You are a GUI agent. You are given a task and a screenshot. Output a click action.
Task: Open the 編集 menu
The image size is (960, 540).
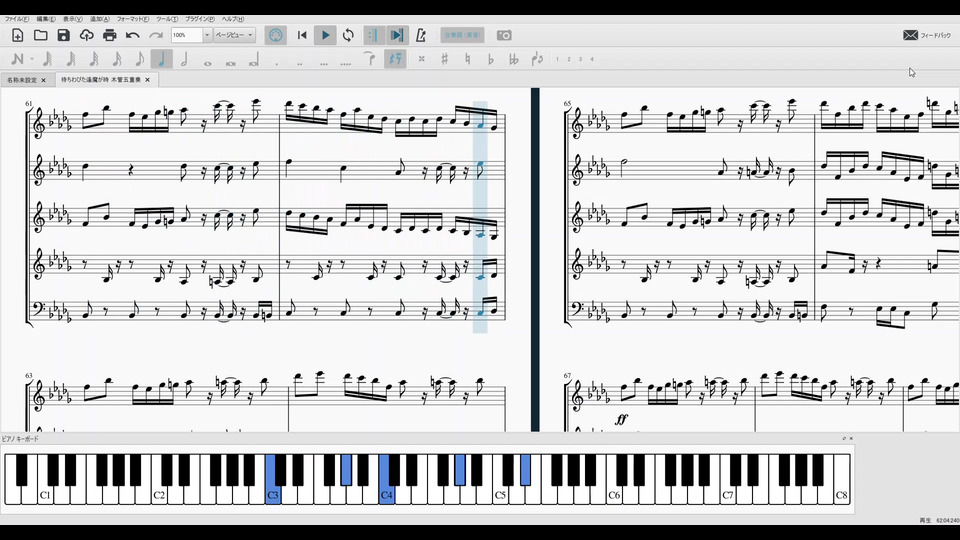(45, 19)
